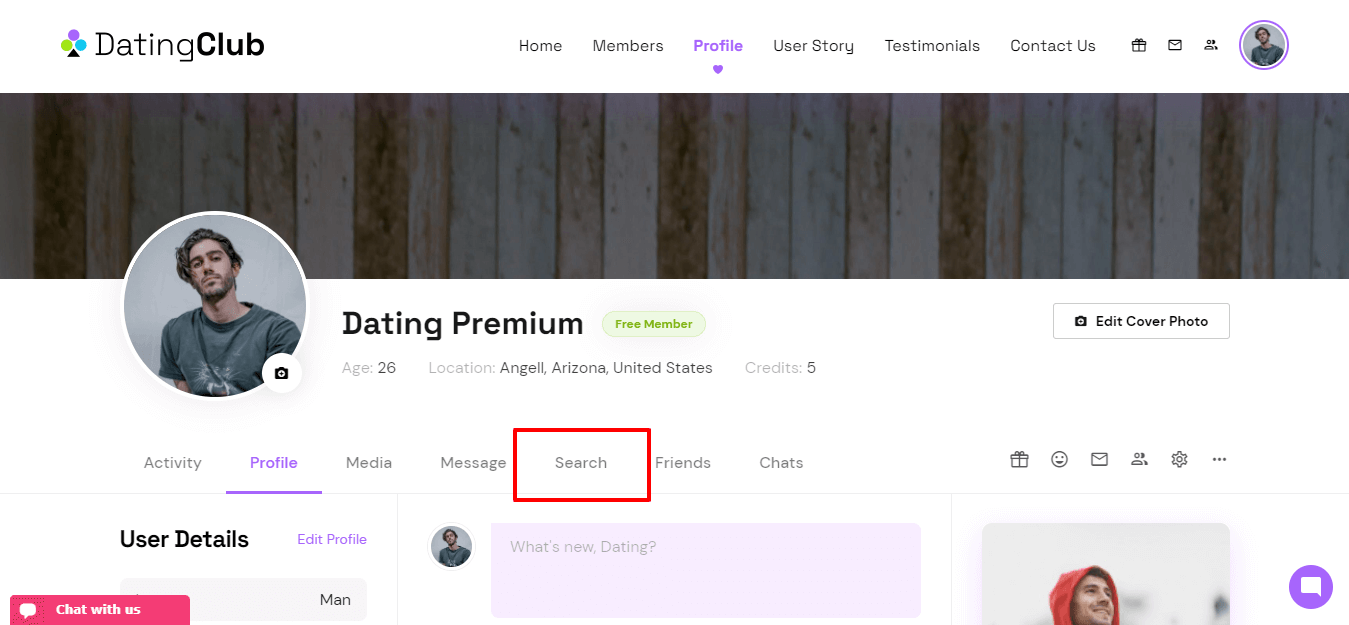Open the mail icon in top header

point(1175,45)
